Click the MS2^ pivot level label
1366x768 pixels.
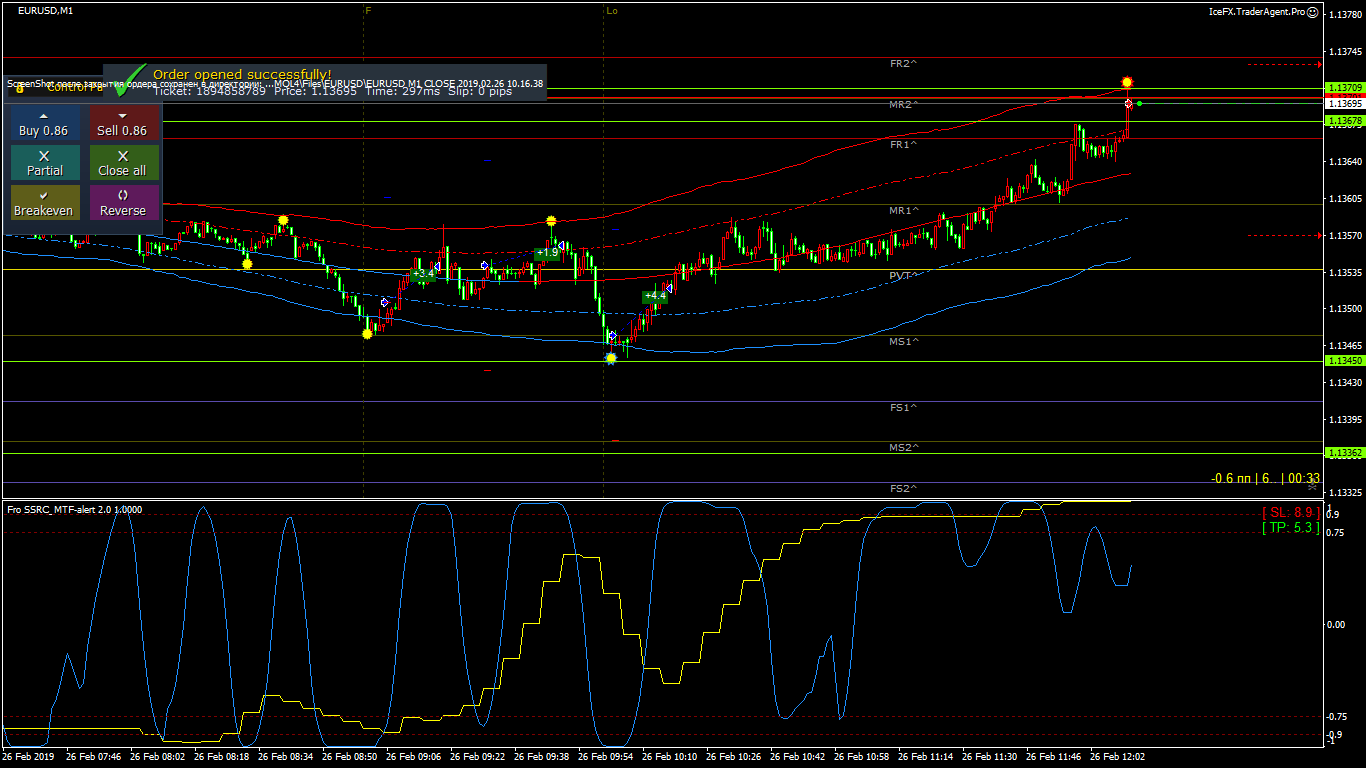point(904,448)
